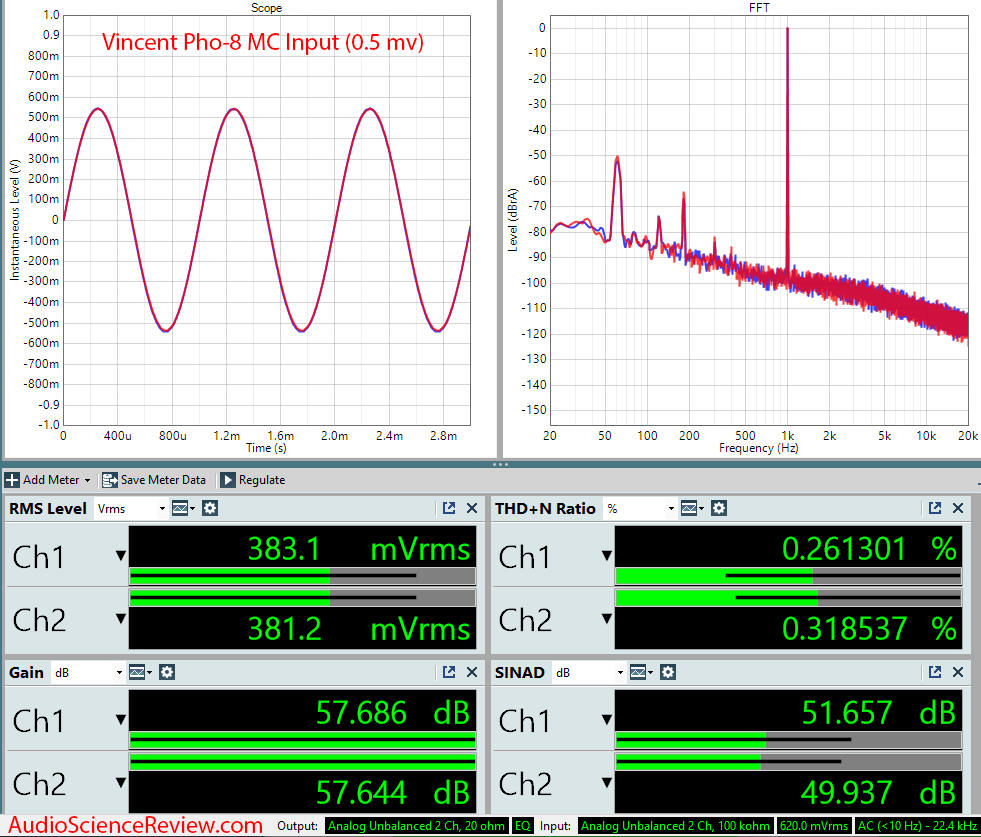Click the 'Time (s)' axis label on Scope
The image size is (981, 837).
266,448
